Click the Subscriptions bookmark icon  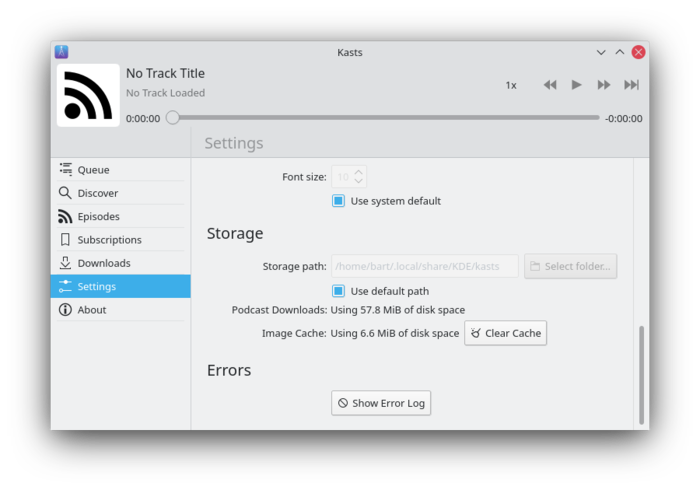coord(65,240)
